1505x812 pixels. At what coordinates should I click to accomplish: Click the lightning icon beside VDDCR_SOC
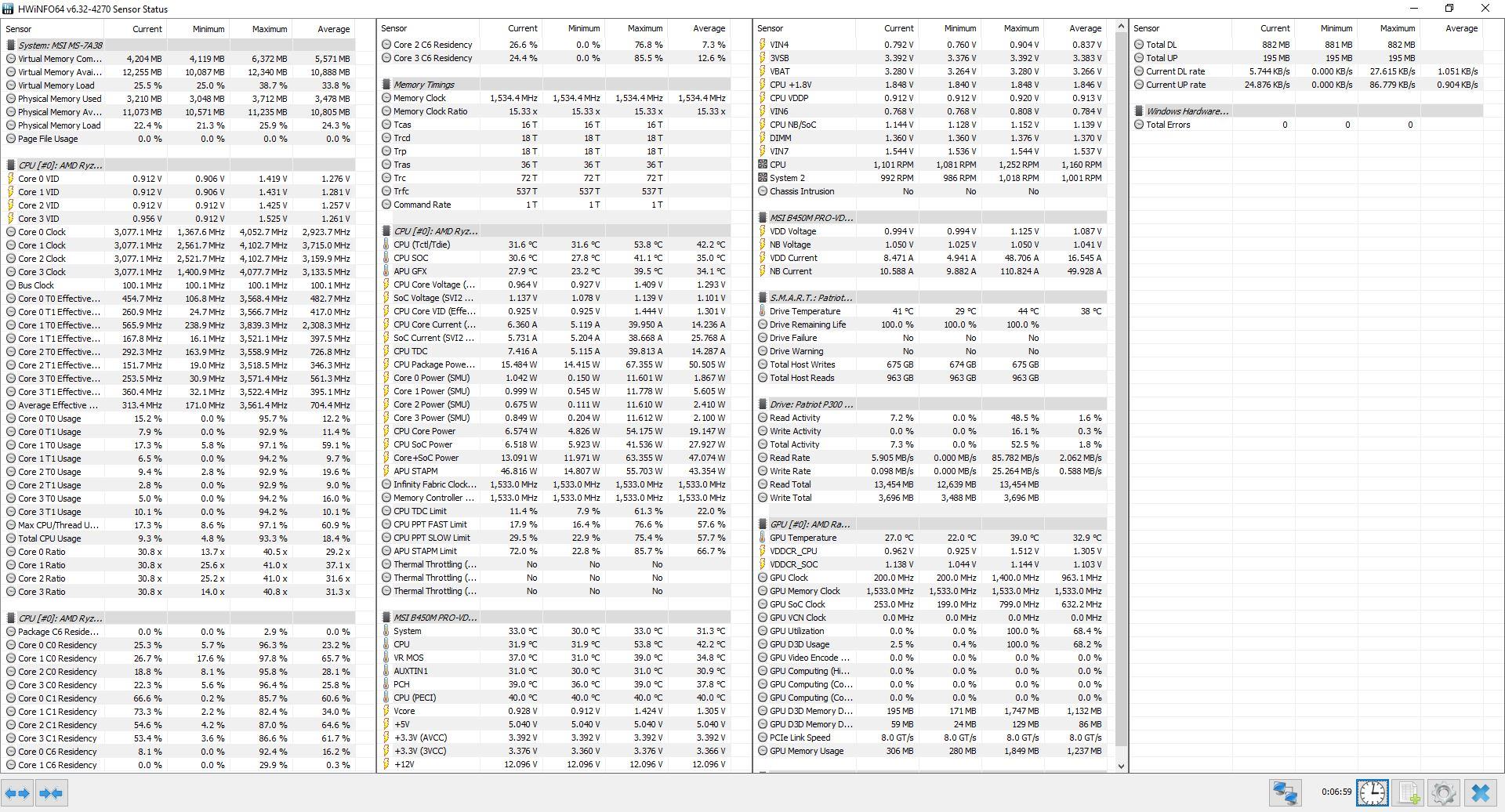pos(763,564)
